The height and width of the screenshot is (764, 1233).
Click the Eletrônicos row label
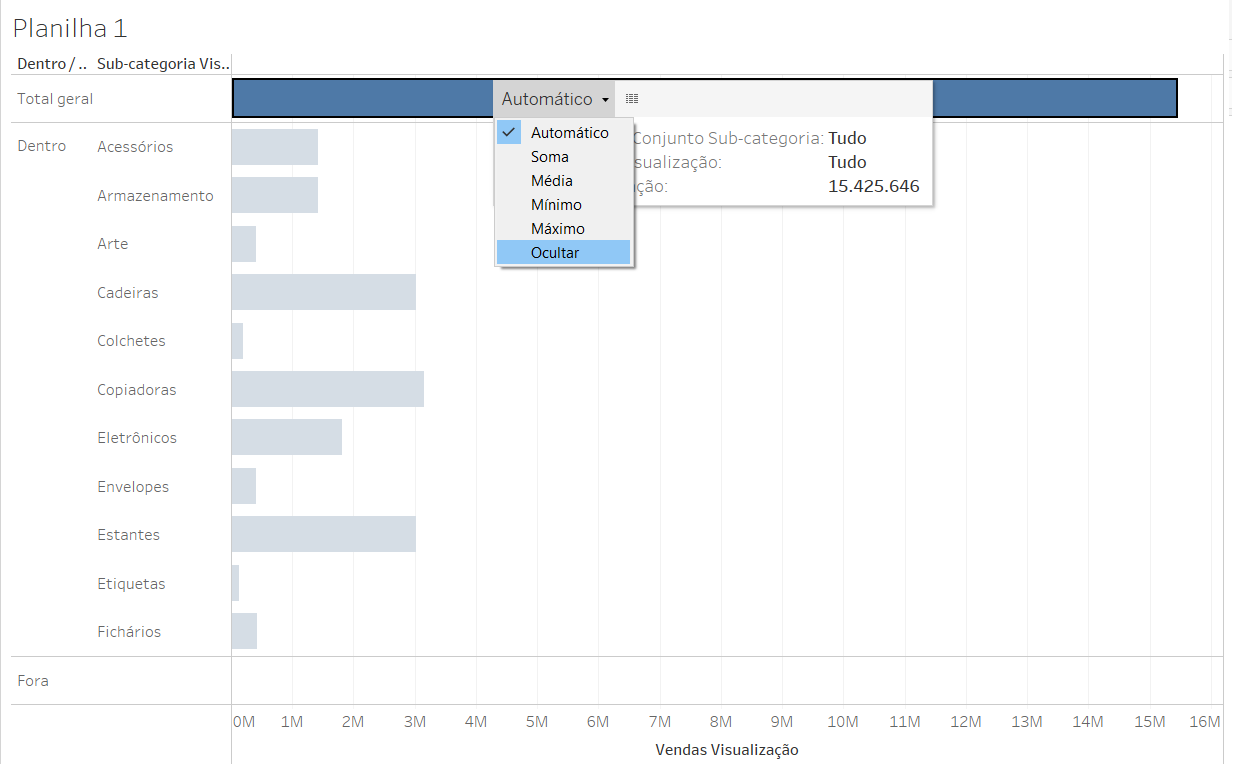[x=137, y=438]
